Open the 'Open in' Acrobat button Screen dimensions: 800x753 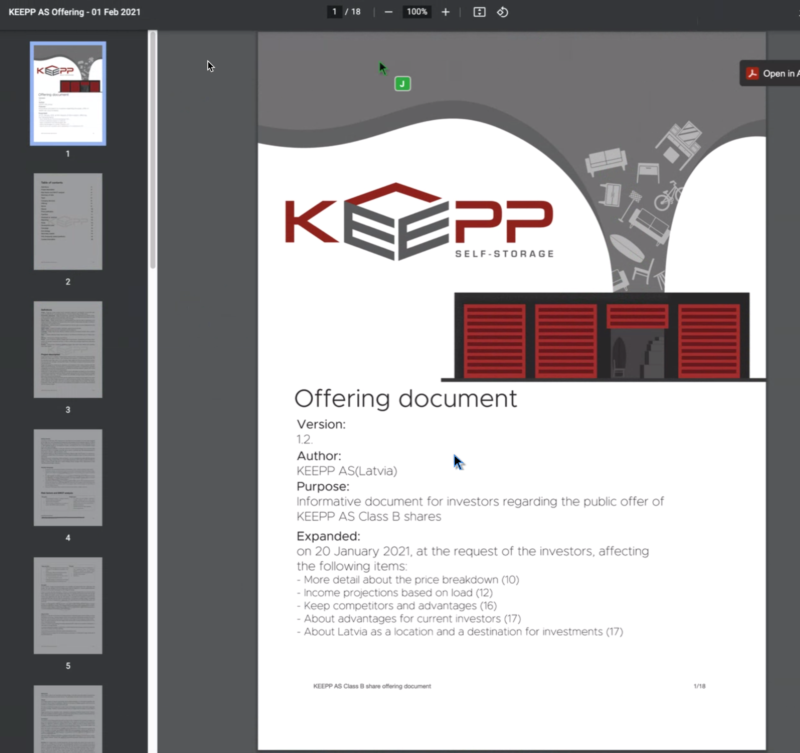coord(770,73)
